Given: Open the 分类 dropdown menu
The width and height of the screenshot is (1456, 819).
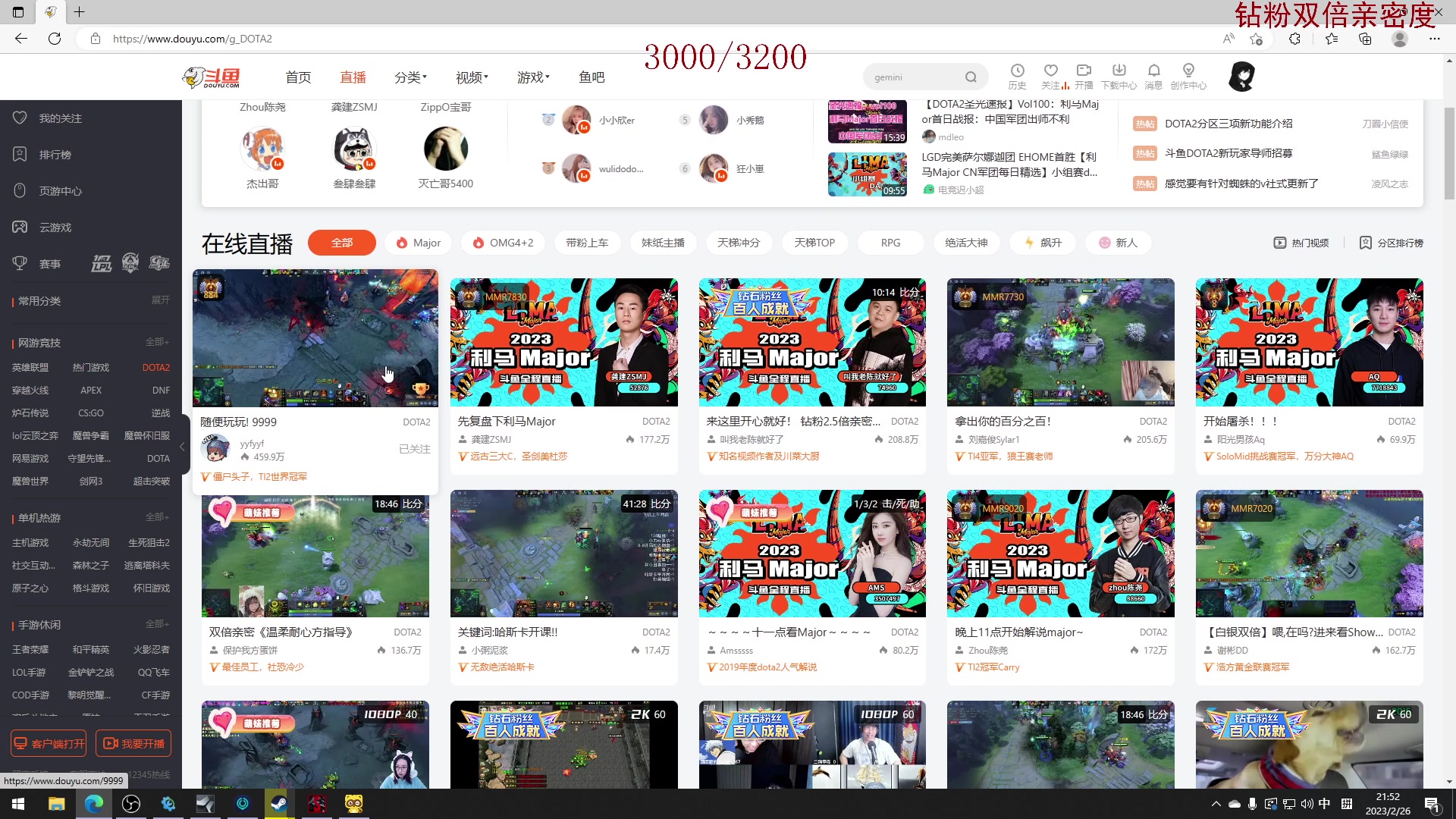Looking at the screenshot, I should pos(410,77).
